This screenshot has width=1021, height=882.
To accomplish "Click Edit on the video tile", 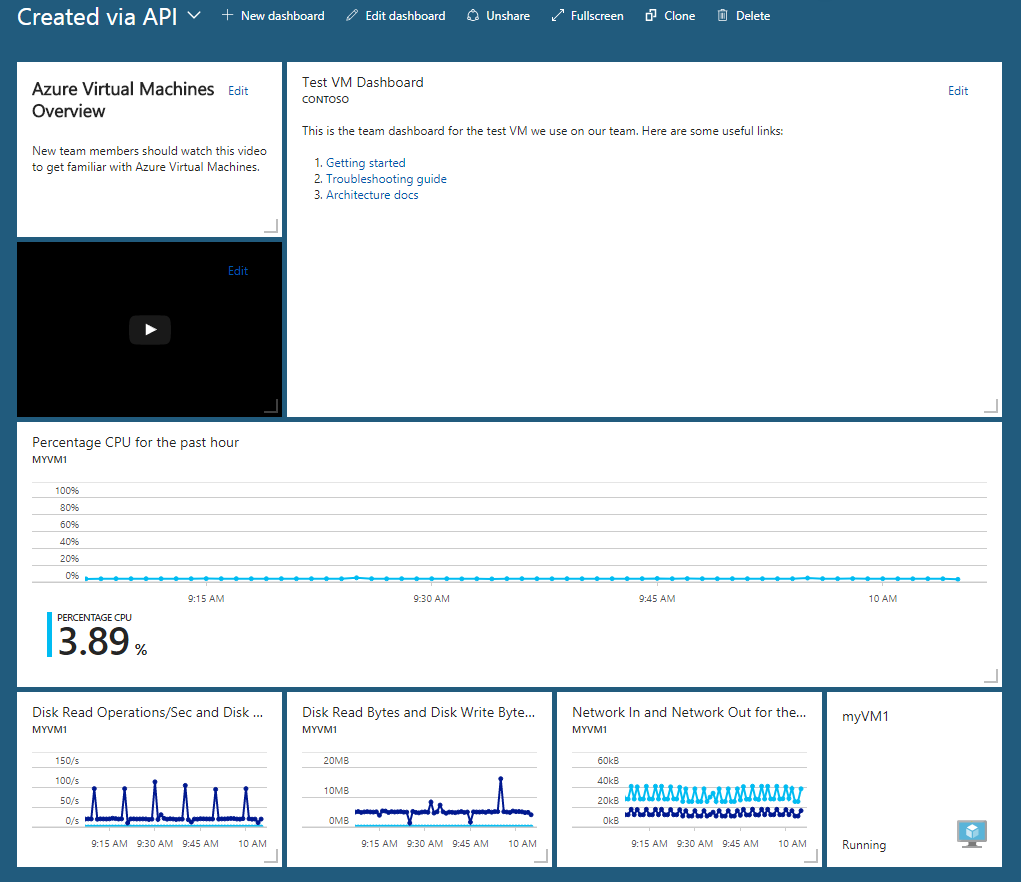I will coord(237,271).
